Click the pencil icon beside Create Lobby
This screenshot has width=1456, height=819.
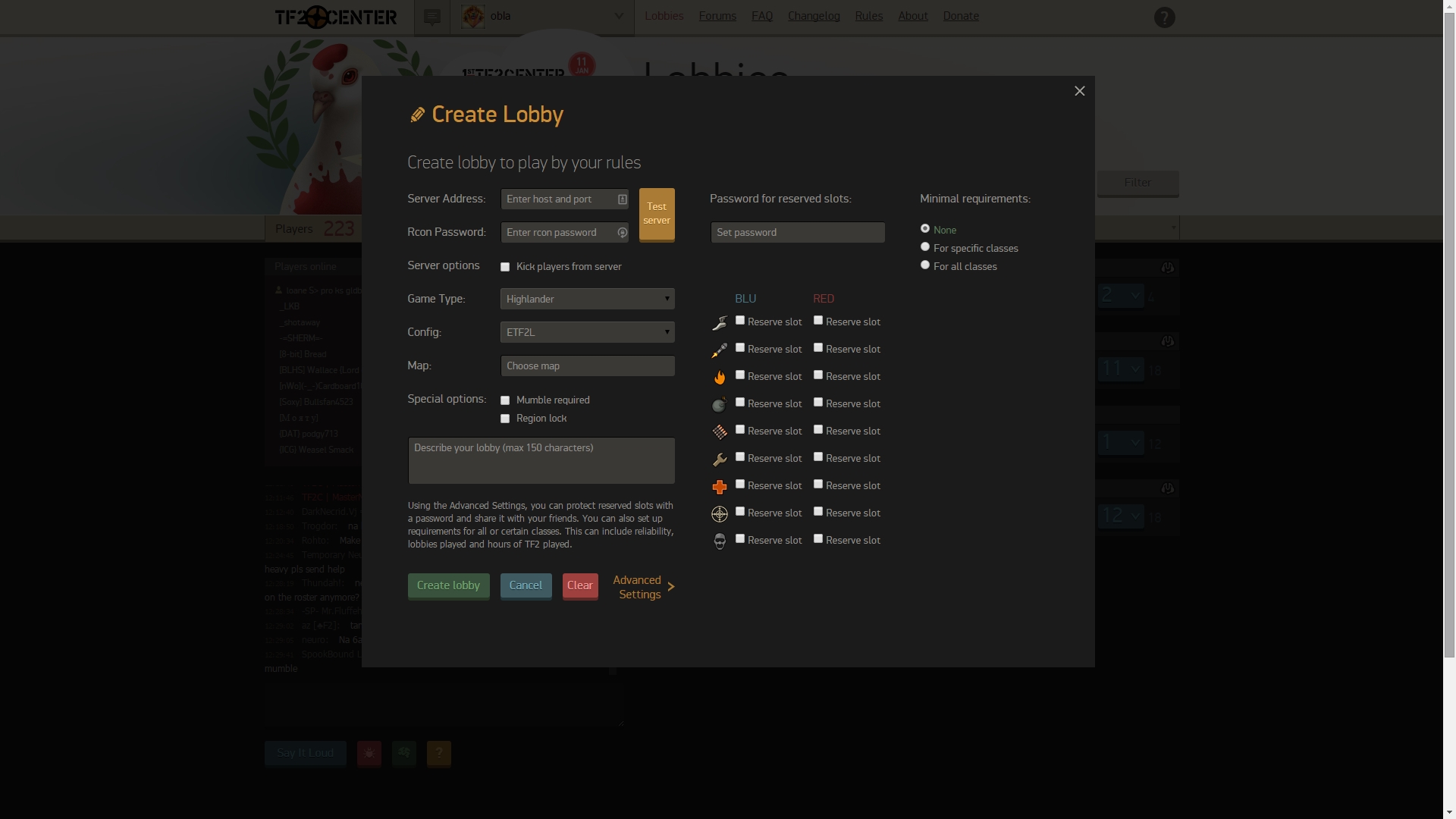[417, 115]
